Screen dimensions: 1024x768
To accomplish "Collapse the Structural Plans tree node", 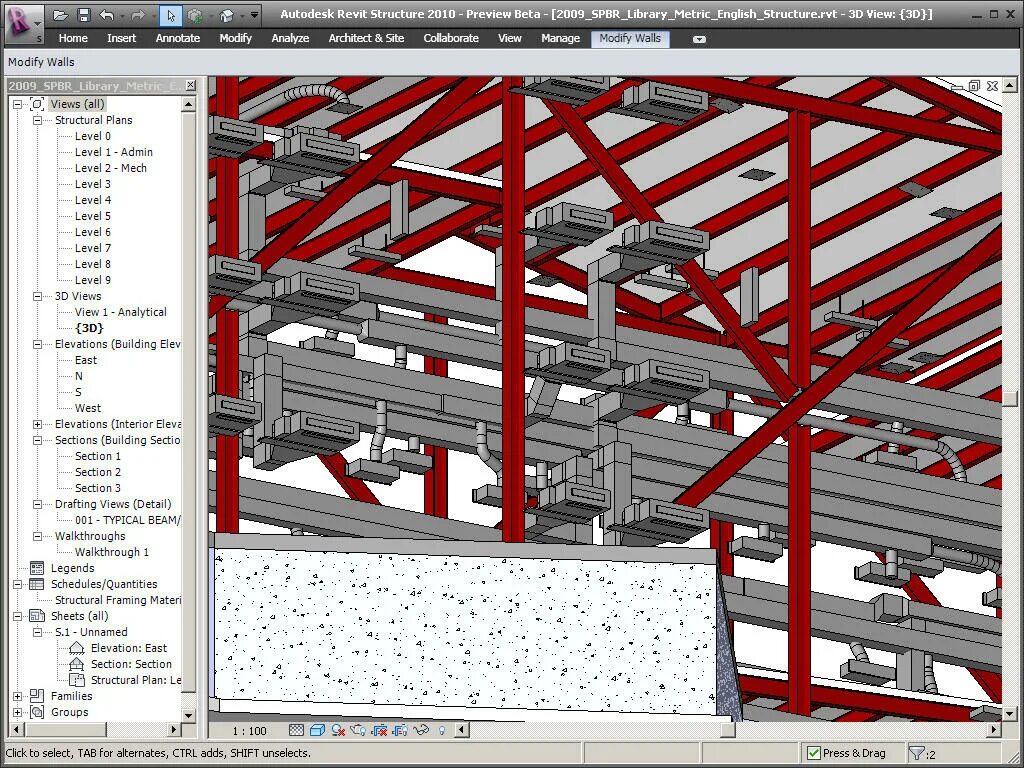I will [x=37, y=120].
